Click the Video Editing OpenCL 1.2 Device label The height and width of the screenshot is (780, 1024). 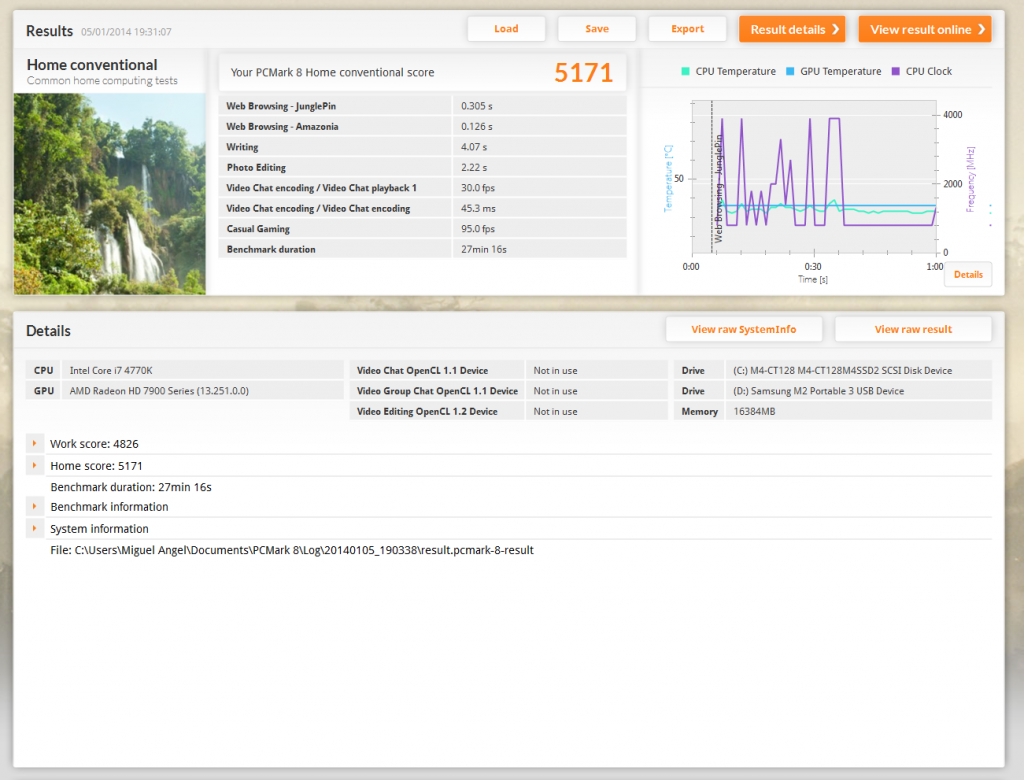427,412
